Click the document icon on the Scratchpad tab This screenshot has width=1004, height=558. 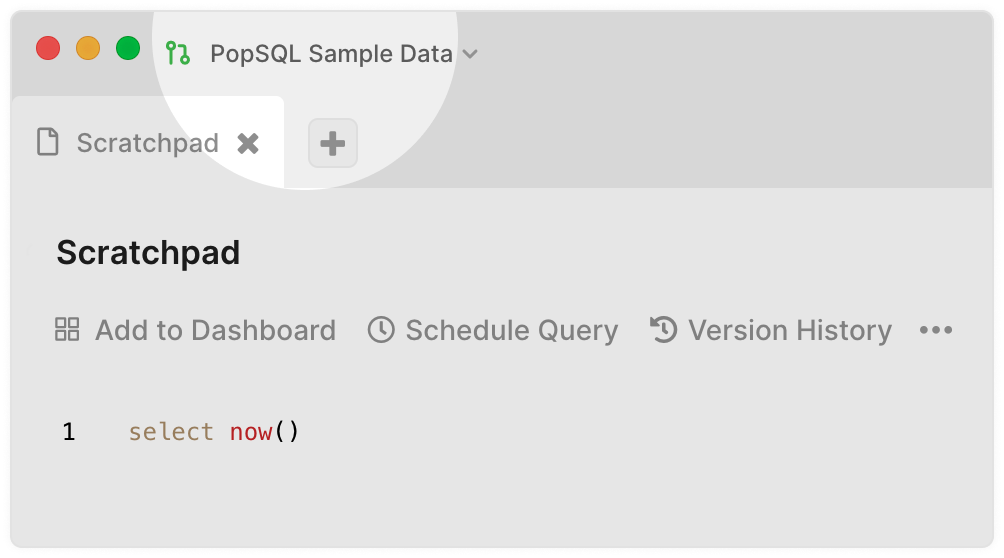pos(48,142)
